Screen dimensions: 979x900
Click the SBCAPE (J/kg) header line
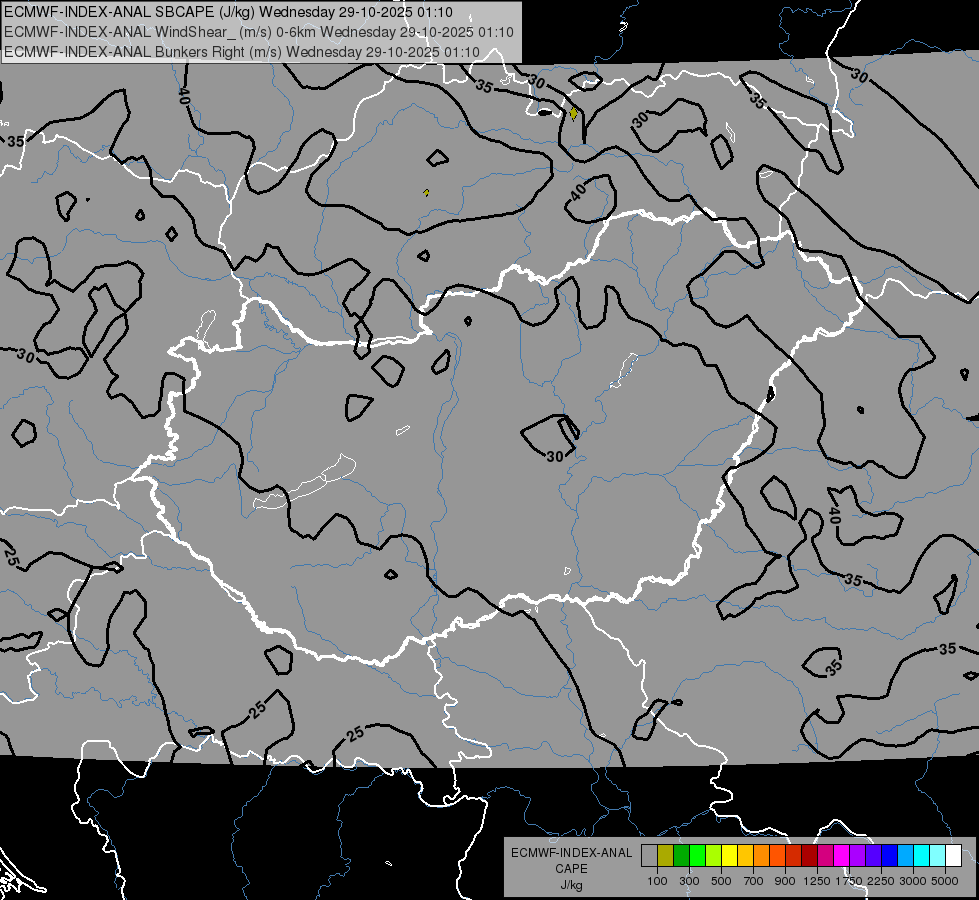click(x=229, y=12)
